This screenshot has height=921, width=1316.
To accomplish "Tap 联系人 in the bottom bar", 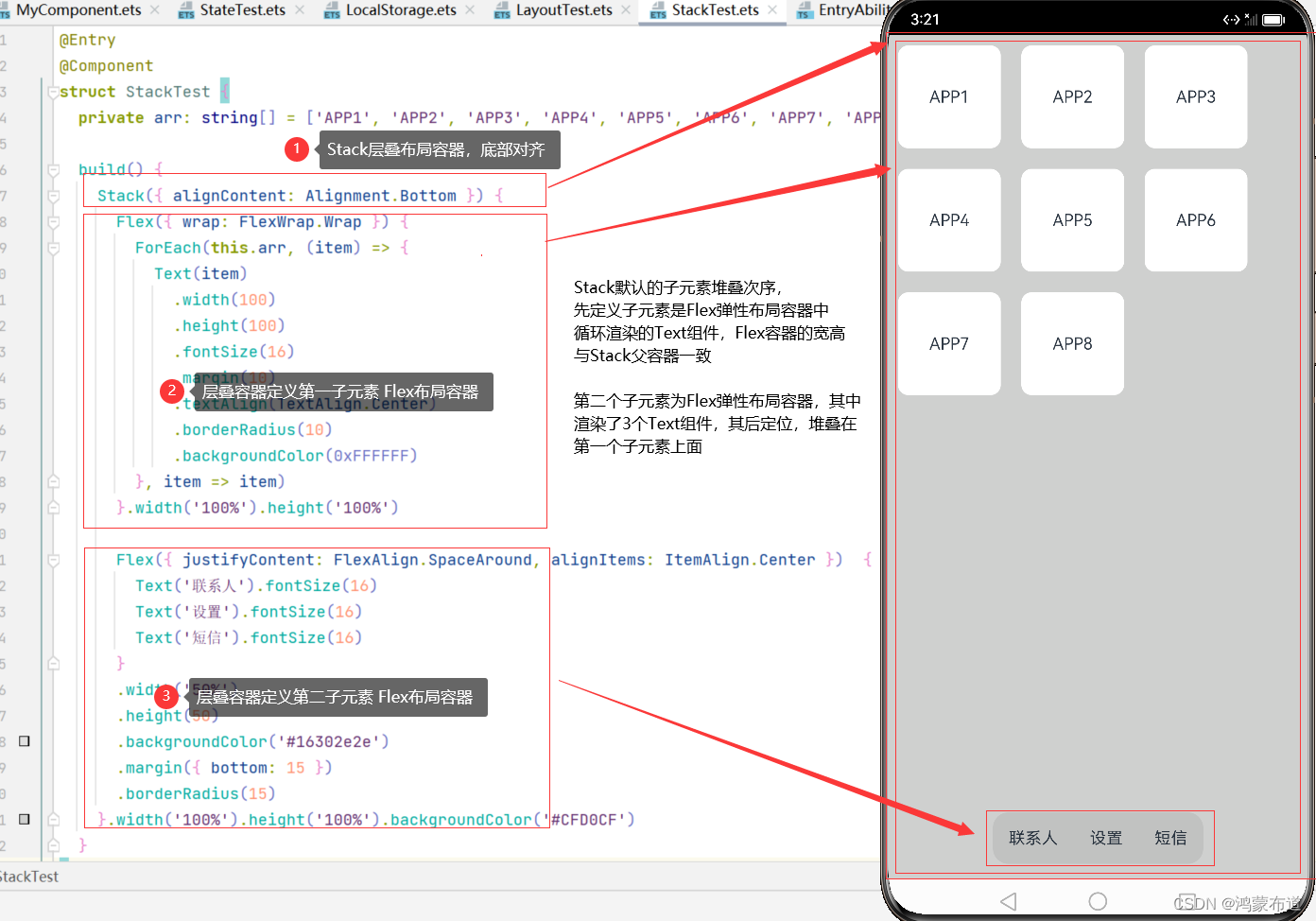I will click(1032, 838).
